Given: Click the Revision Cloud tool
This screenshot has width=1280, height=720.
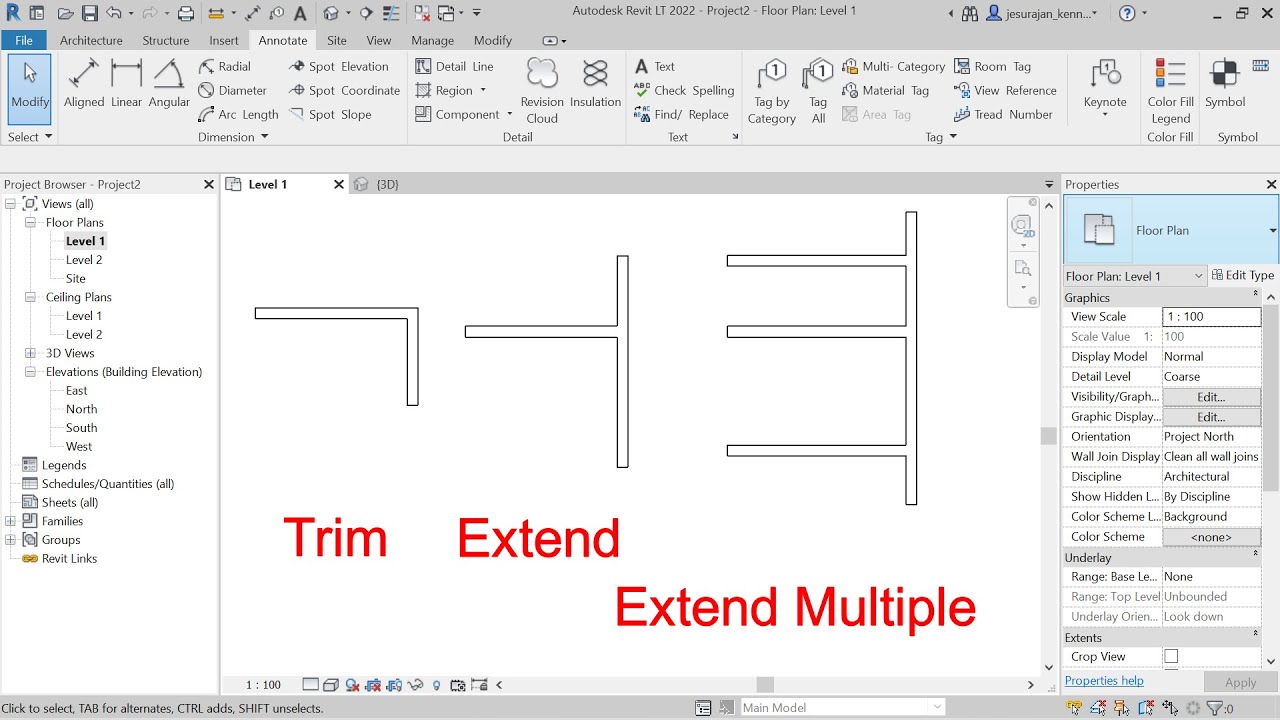Looking at the screenshot, I should click(x=542, y=90).
